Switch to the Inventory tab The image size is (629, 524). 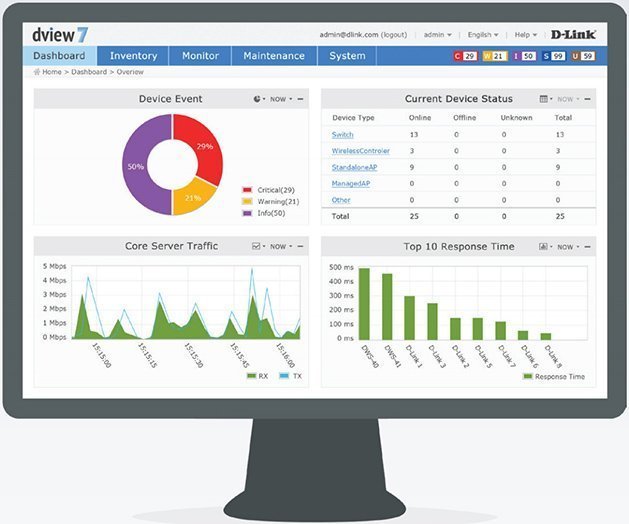click(x=133, y=56)
